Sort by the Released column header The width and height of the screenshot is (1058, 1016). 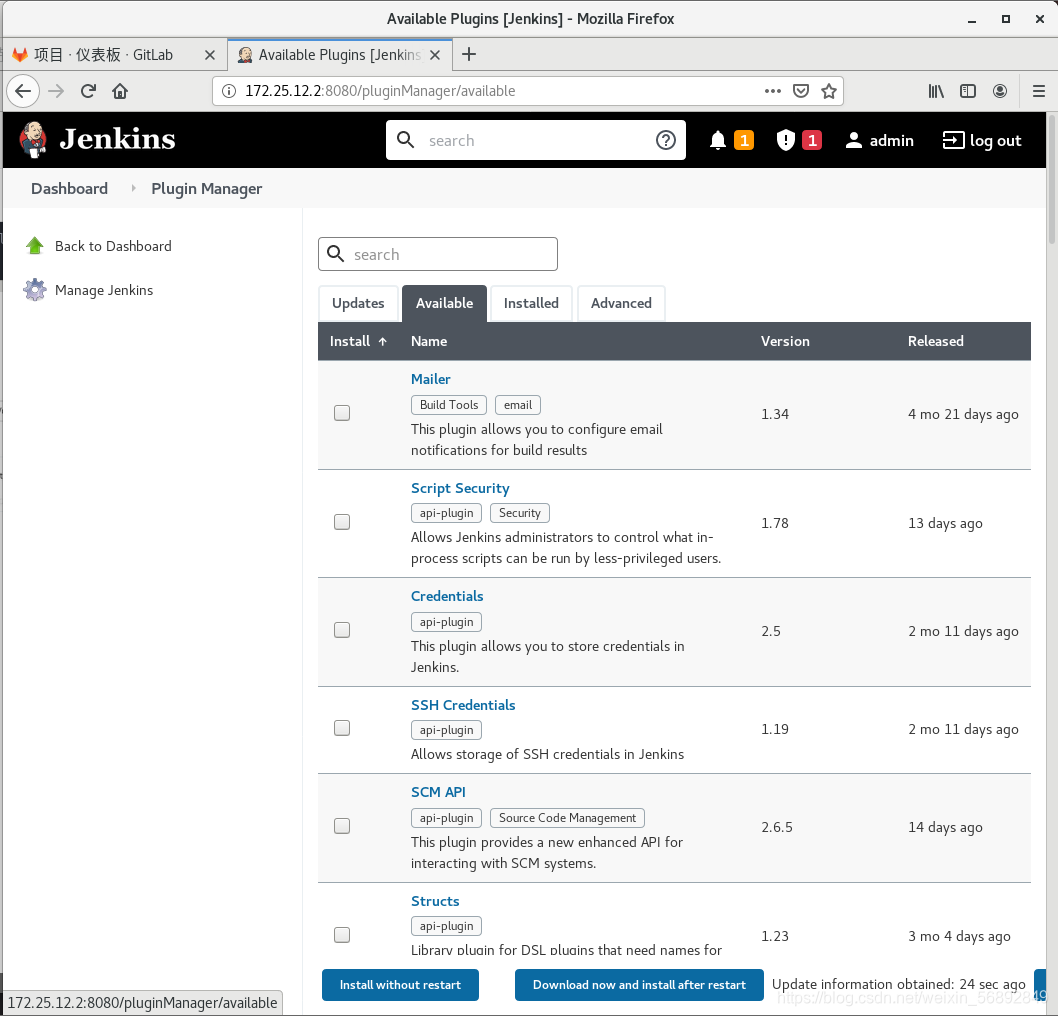point(935,341)
